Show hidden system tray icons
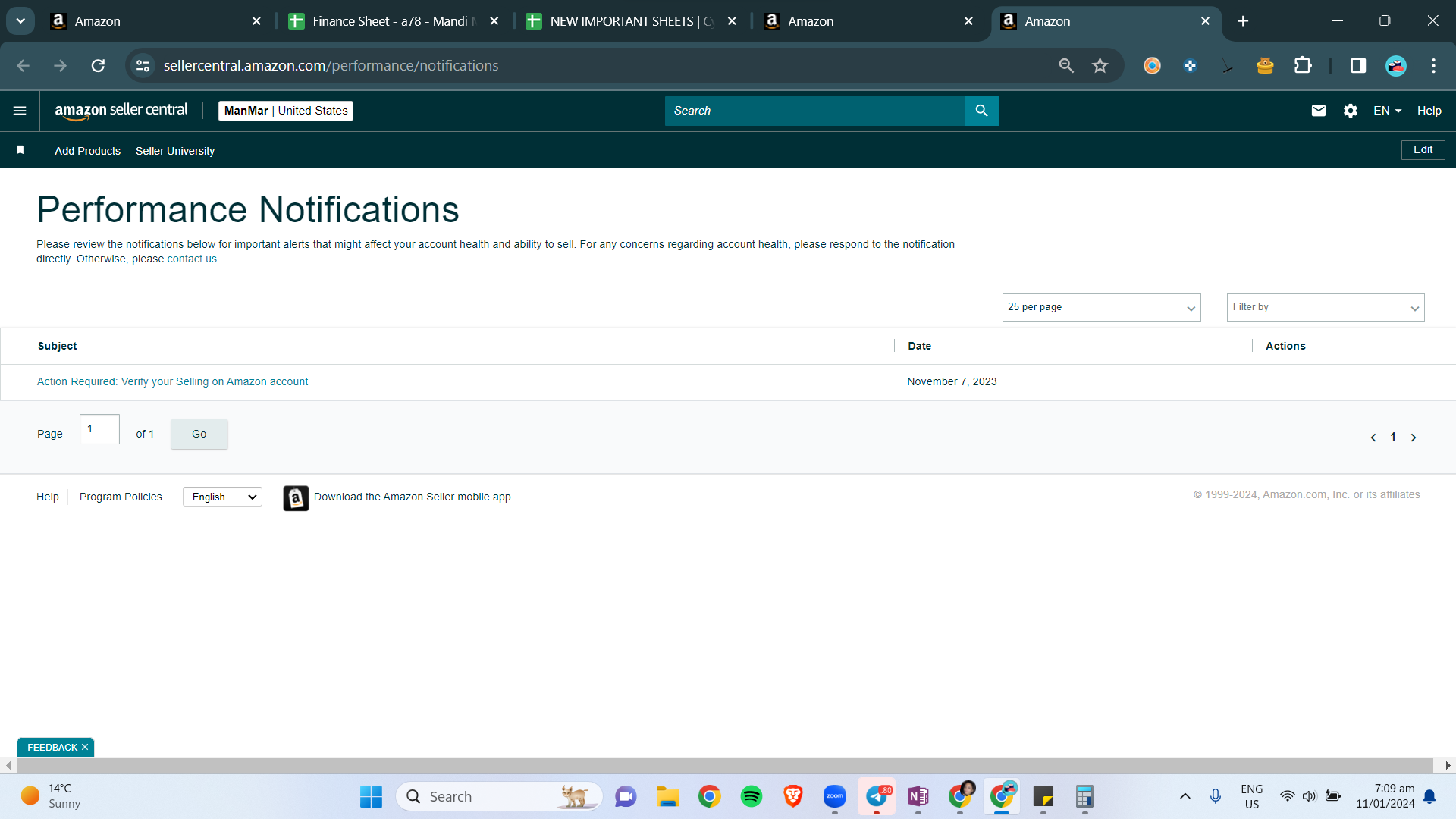Image resolution: width=1456 pixels, height=819 pixels. (1185, 796)
